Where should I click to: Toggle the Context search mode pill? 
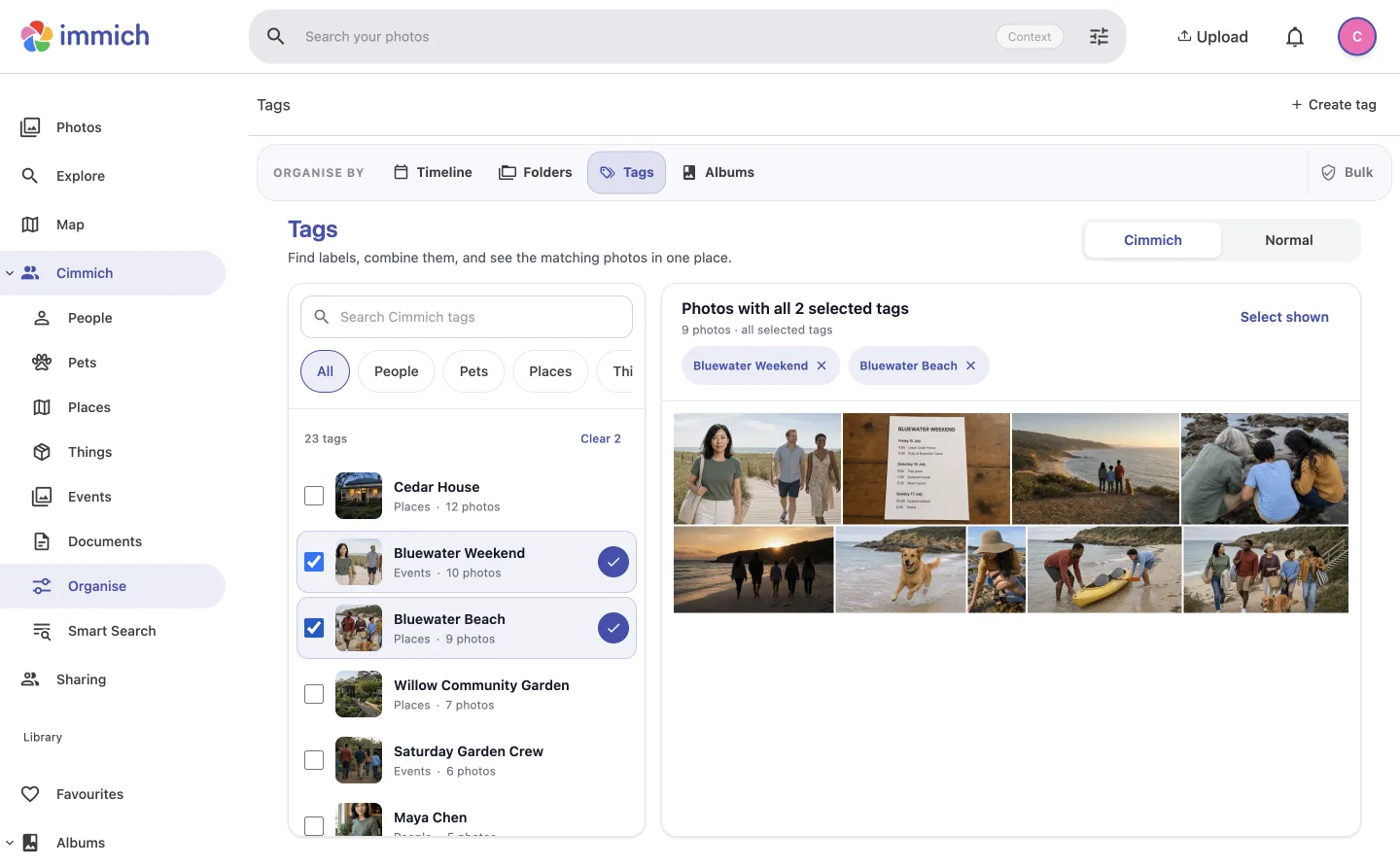point(1030,37)
